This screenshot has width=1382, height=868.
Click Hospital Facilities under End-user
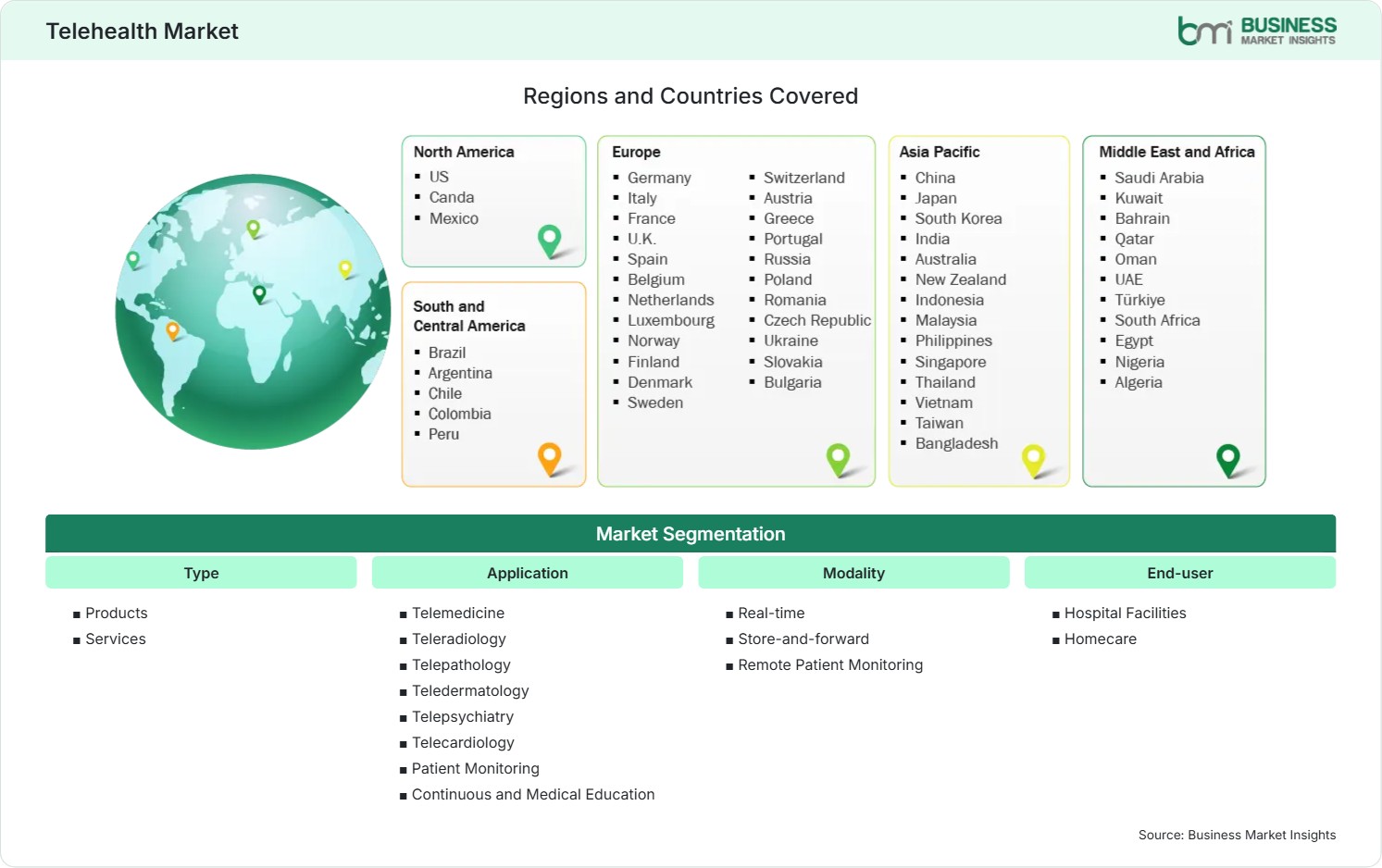click(1126, 613)
